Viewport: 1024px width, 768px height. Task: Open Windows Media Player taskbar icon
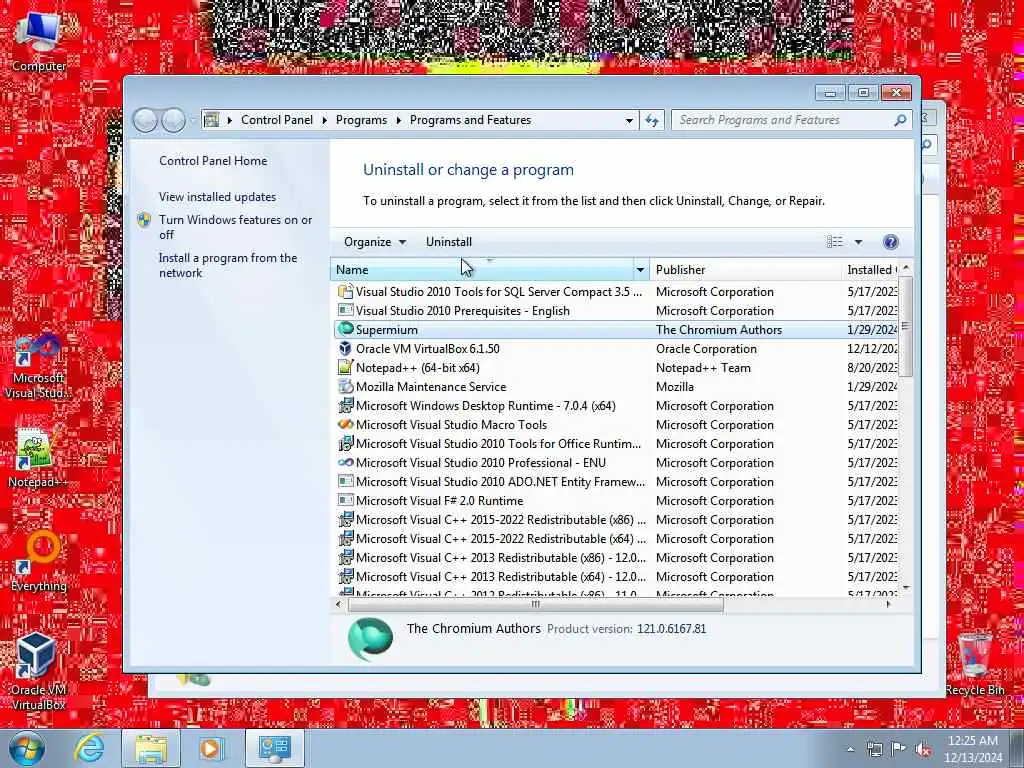(211, 748)
